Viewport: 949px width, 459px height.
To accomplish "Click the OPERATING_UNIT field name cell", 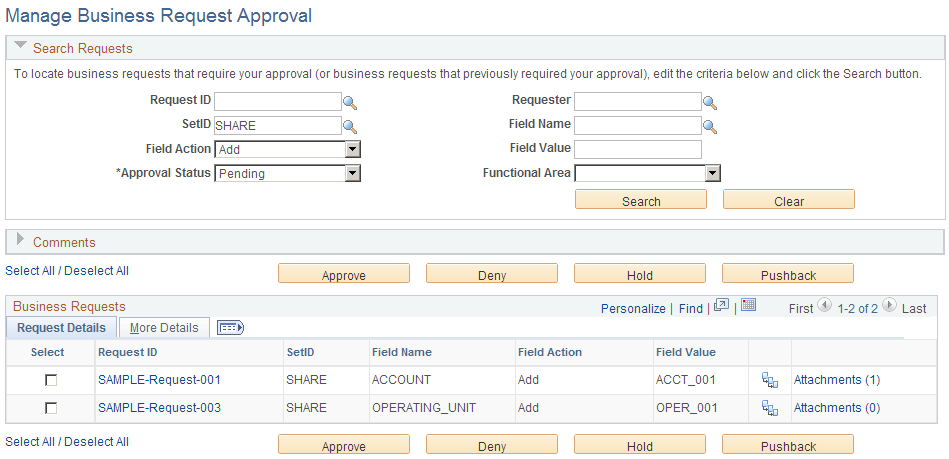I will click(x=424, y=408).
